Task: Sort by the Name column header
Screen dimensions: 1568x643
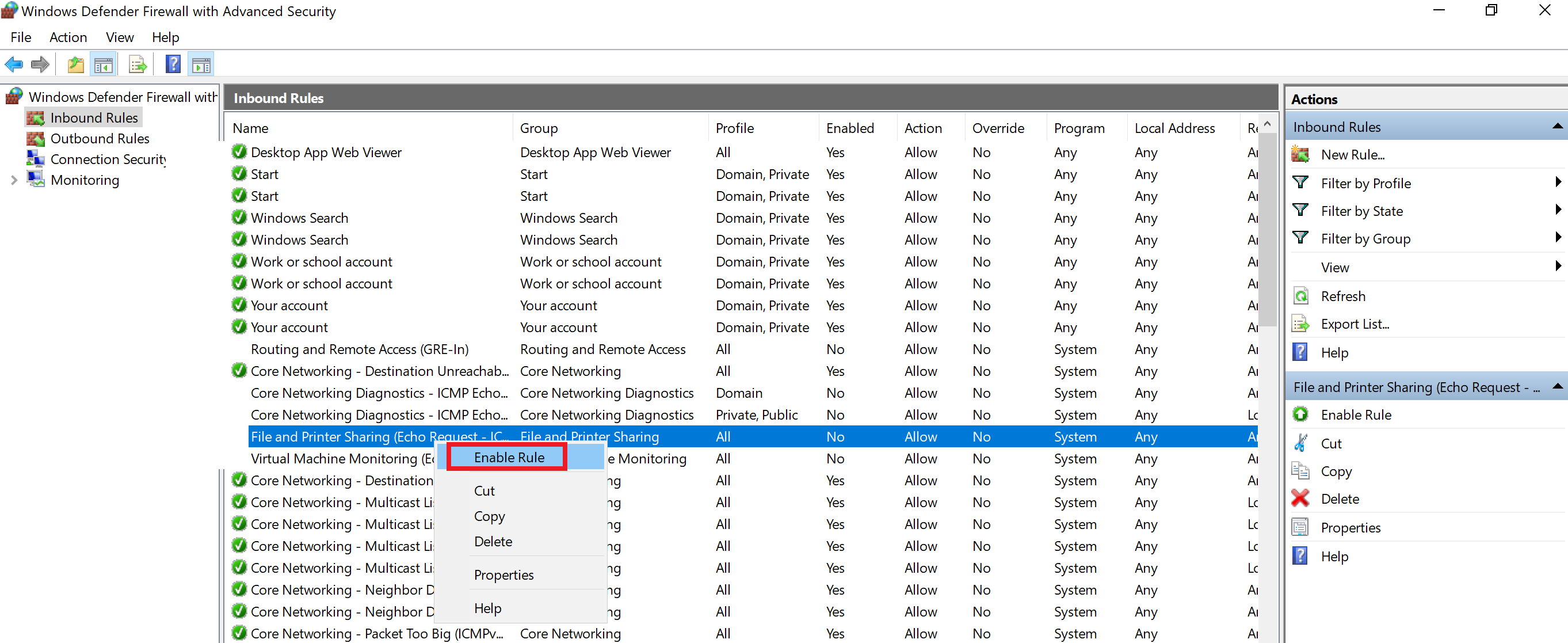Action: pos(369,128)
